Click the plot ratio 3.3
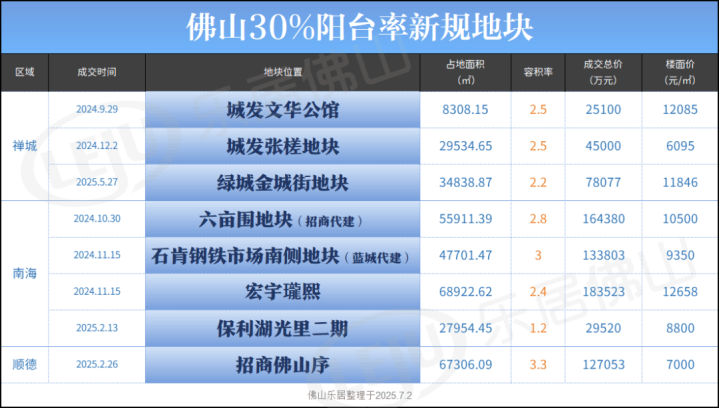The width and height of the screenshot is (719, 408). [x=538, y=364]
